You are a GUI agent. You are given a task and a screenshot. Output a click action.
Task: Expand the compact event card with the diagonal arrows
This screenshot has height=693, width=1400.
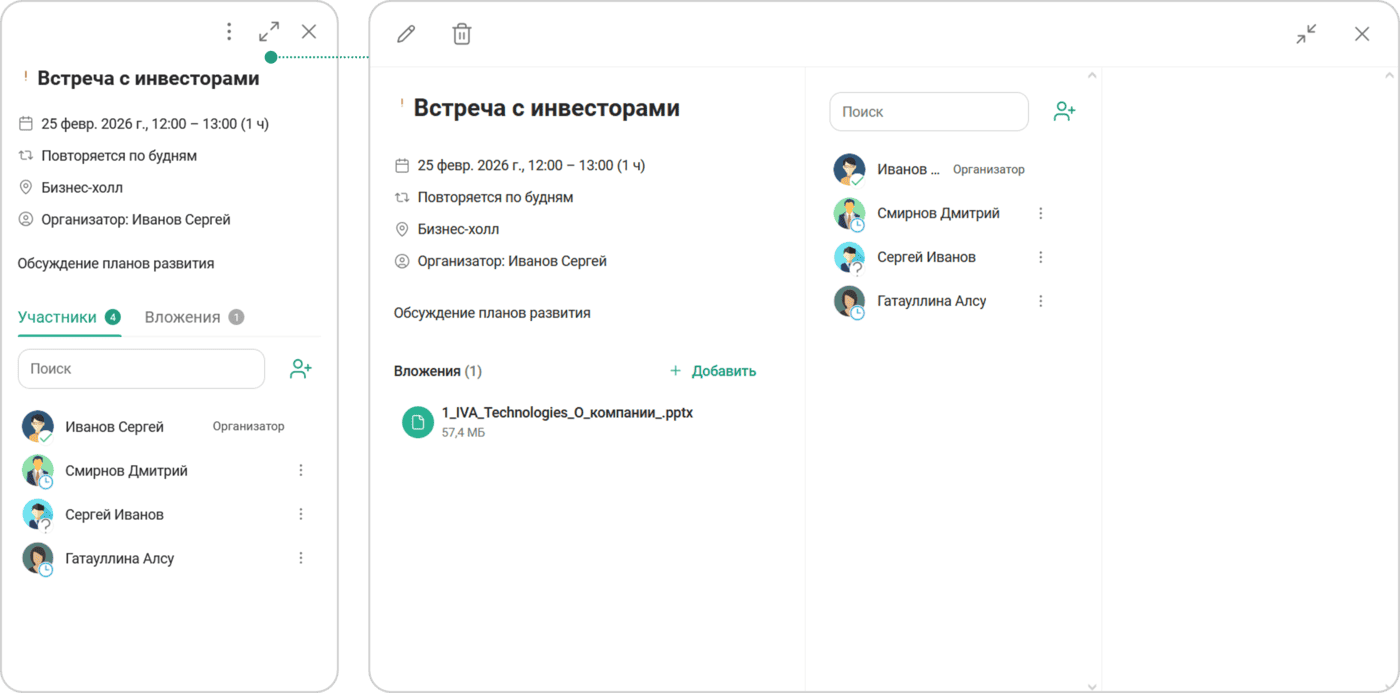click(x=268, y=31)
